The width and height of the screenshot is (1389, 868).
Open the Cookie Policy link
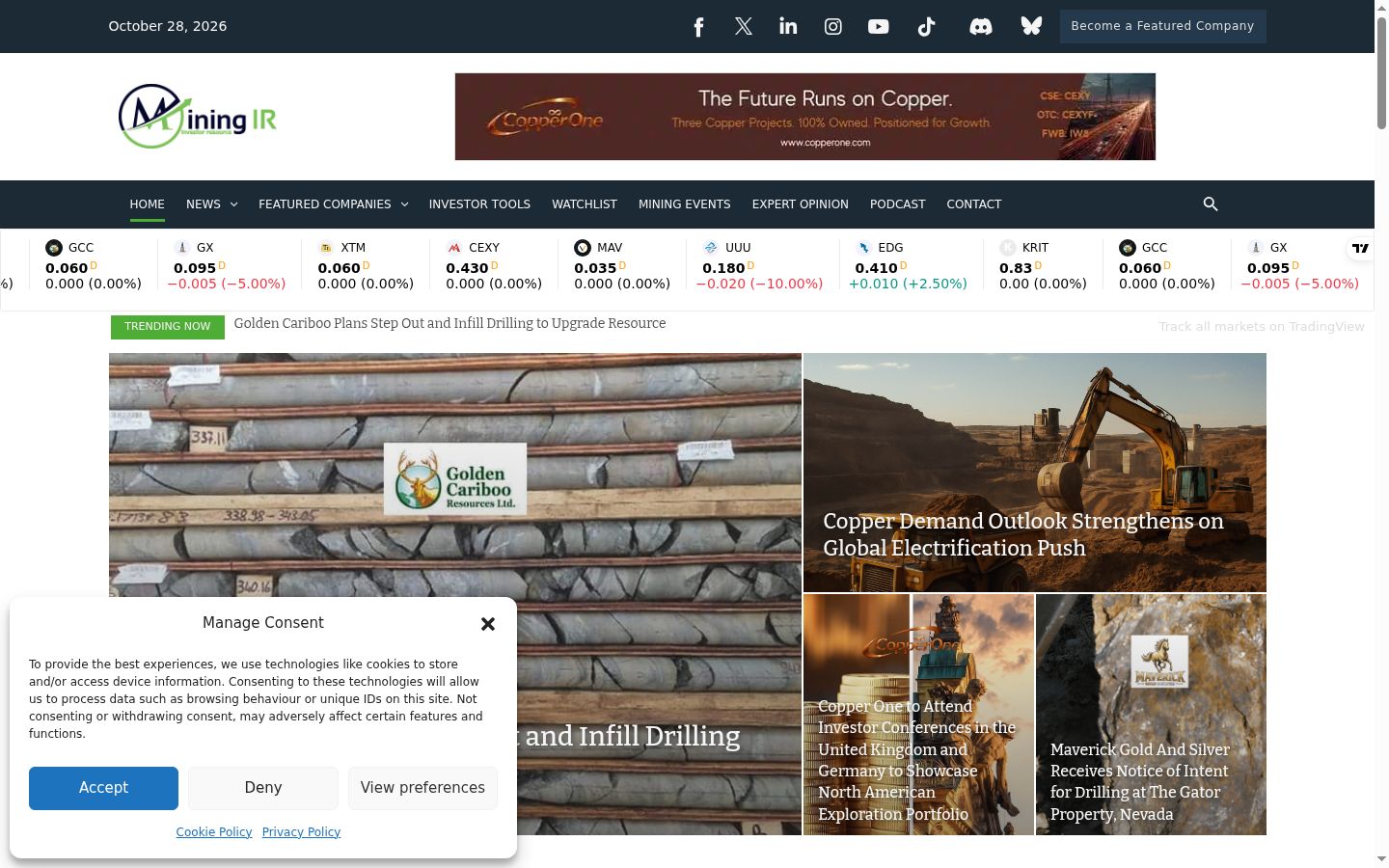214,832
